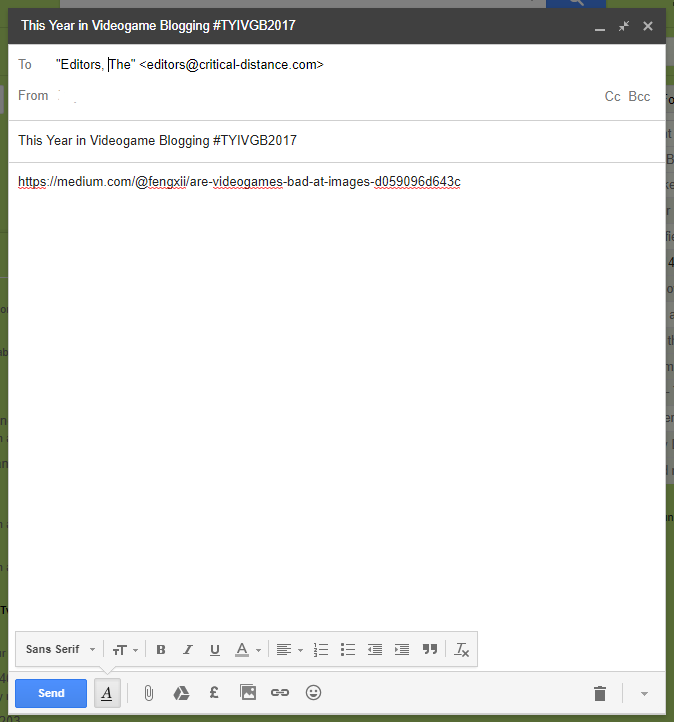The height and width of the screenshot is (722, 674).
Task: Click the From field label
Action: click(33, 95)
